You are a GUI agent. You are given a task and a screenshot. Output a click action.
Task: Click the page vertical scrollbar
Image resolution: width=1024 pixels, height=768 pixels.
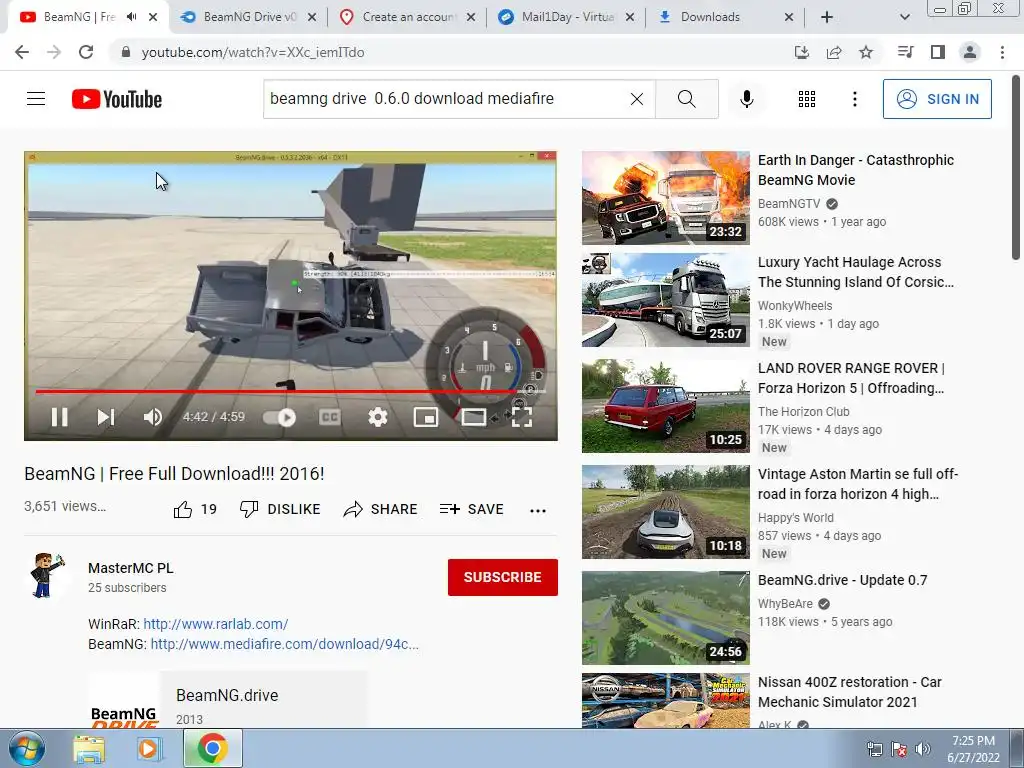[x=1017, y=167]
